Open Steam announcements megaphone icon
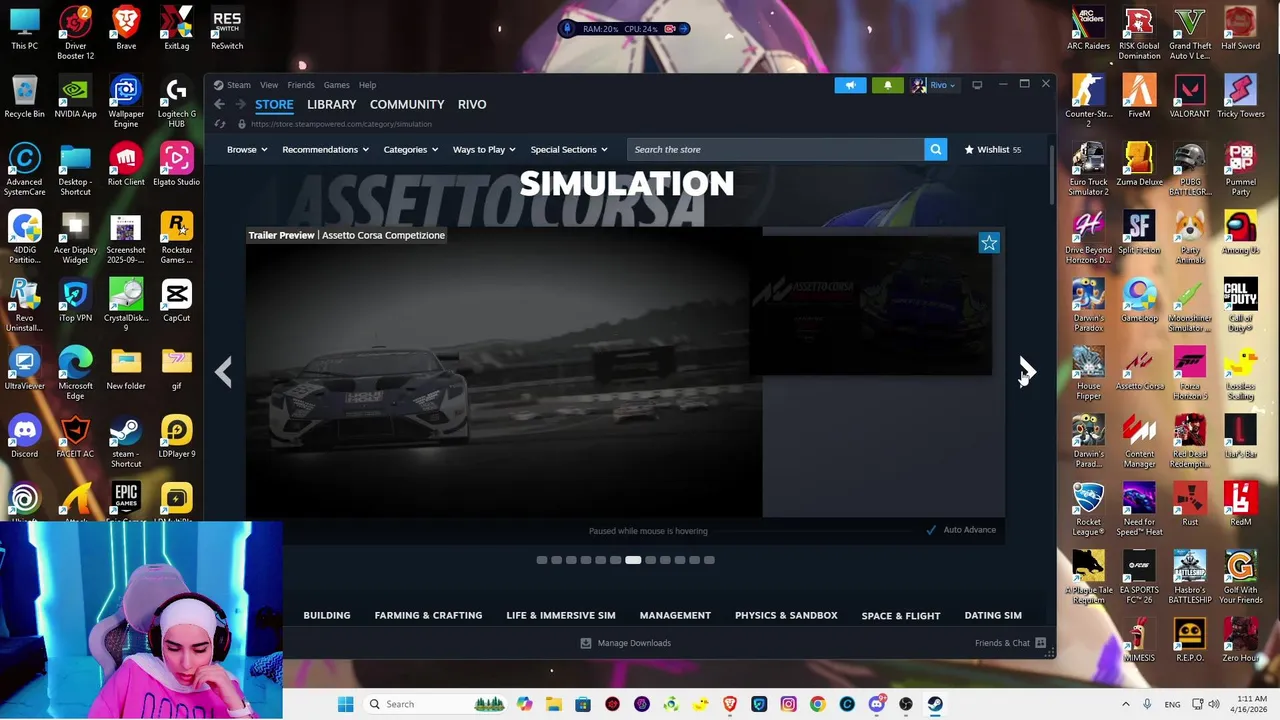Viewport: 1280px width, 720px height. click(x=850, y=85)
